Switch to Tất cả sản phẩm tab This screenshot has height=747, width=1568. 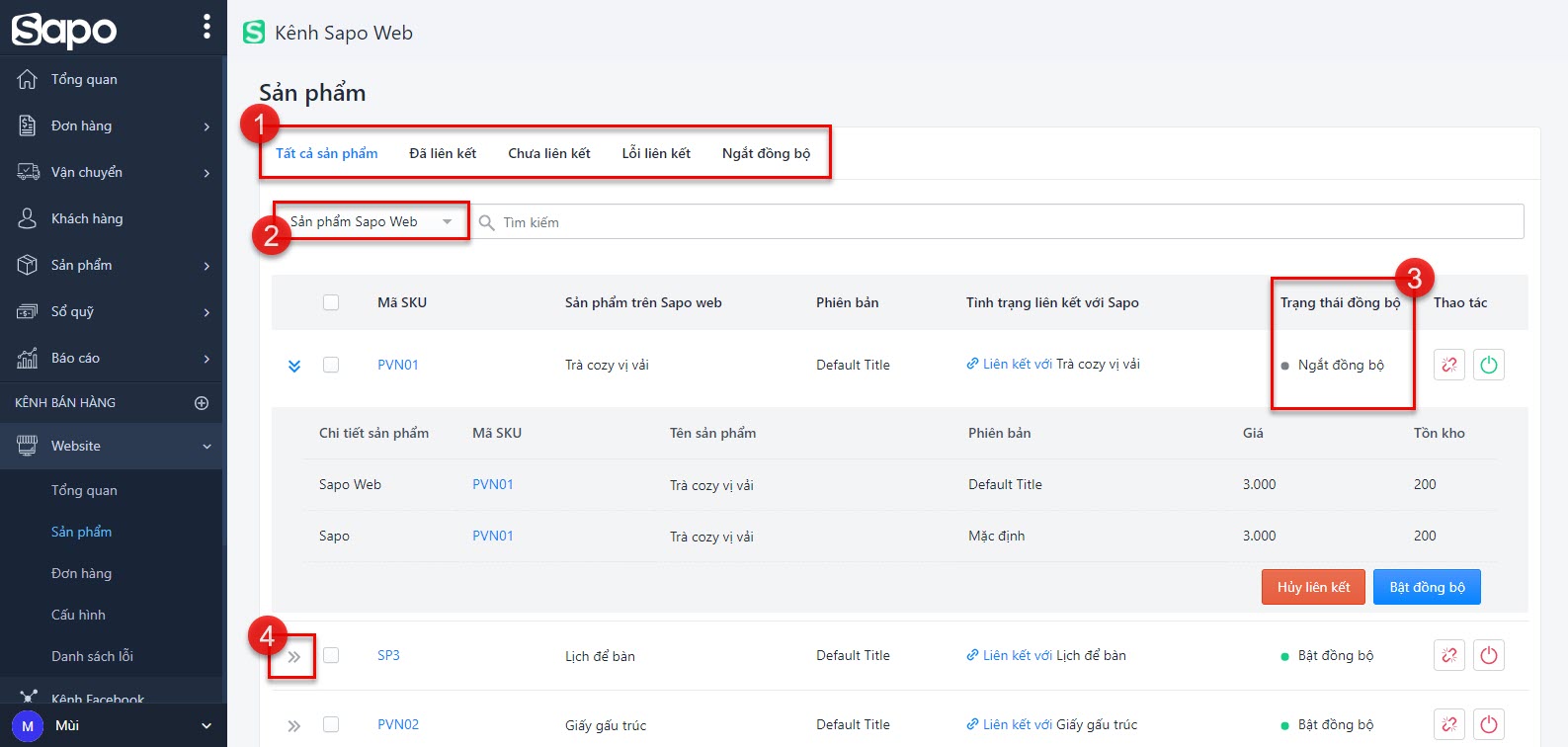pyautogui.click(x=327, y=153)
